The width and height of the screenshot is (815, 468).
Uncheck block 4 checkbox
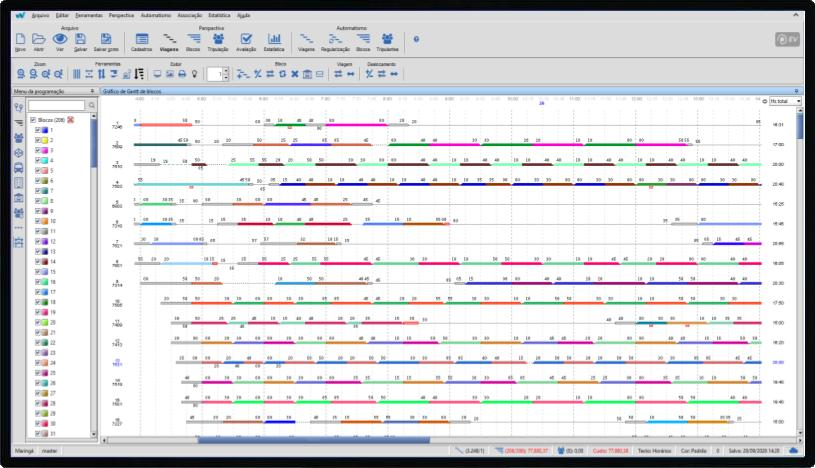click(x=37, y=161)
